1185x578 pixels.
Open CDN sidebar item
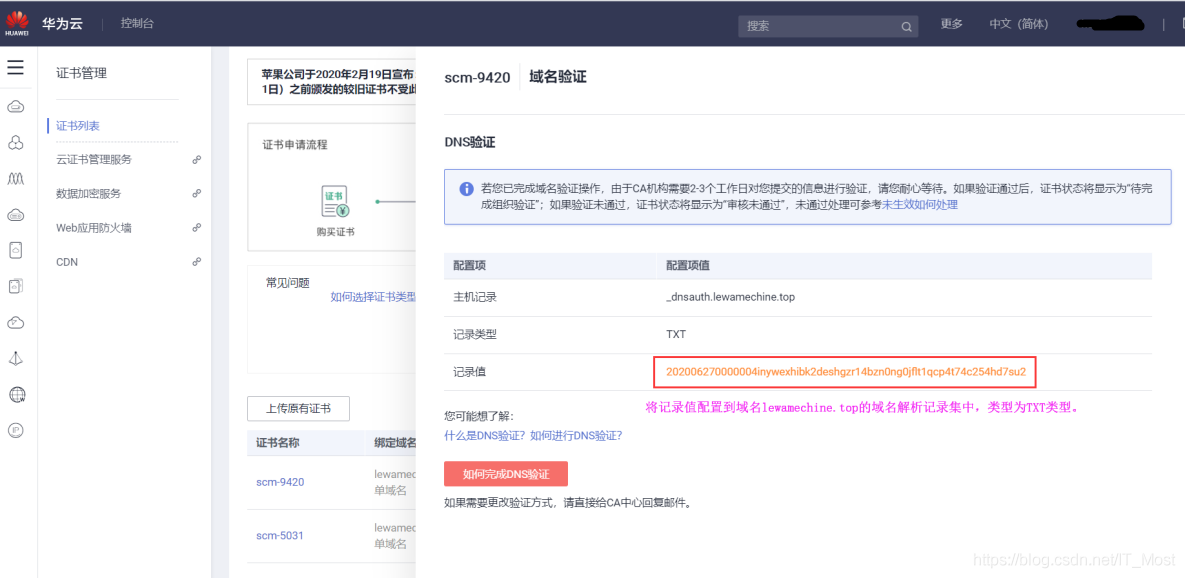click(x=67, y=262)
